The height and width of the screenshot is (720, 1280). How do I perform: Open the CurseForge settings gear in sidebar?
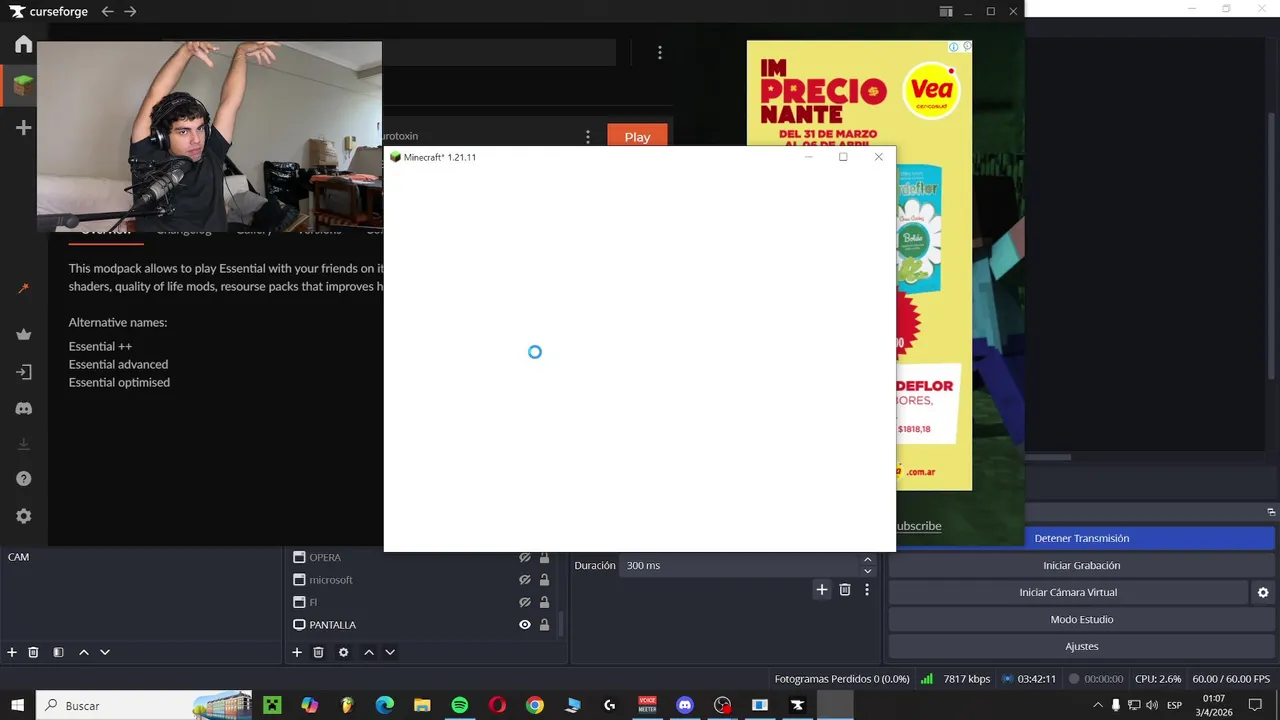(23, 516)
